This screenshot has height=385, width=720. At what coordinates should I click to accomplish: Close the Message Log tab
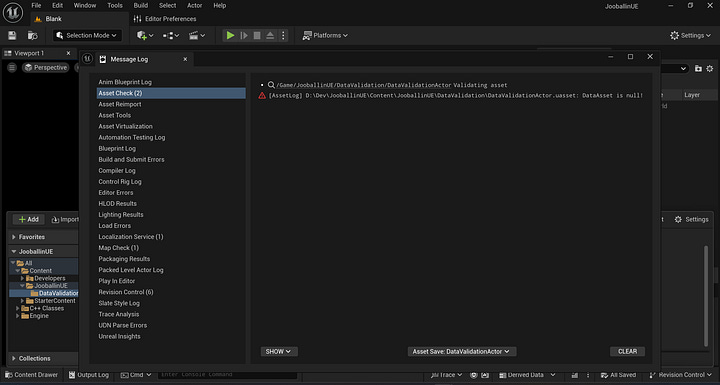click(x=185, y=59)
